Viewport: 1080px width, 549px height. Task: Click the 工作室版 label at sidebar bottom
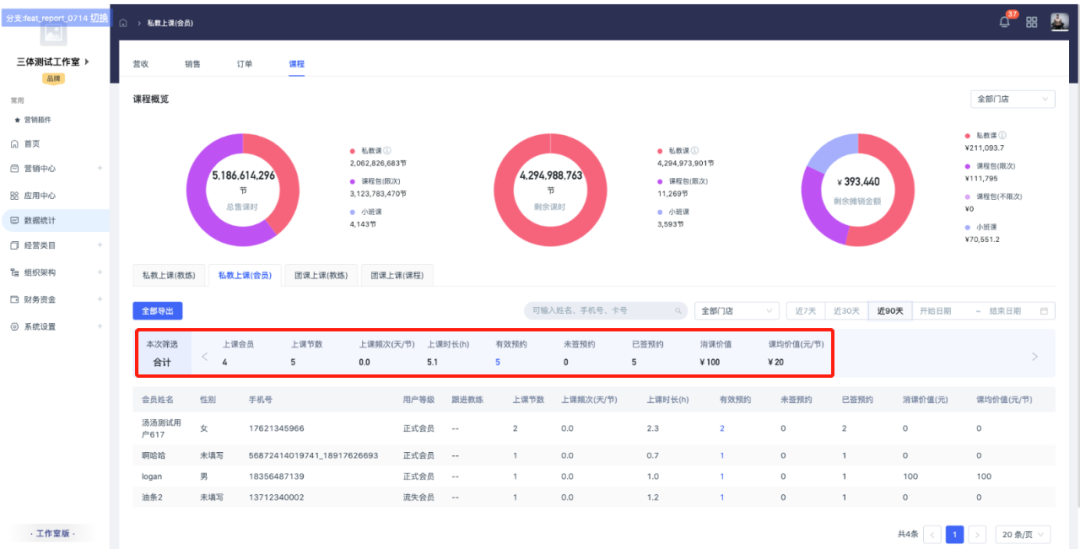click(53, 534)
